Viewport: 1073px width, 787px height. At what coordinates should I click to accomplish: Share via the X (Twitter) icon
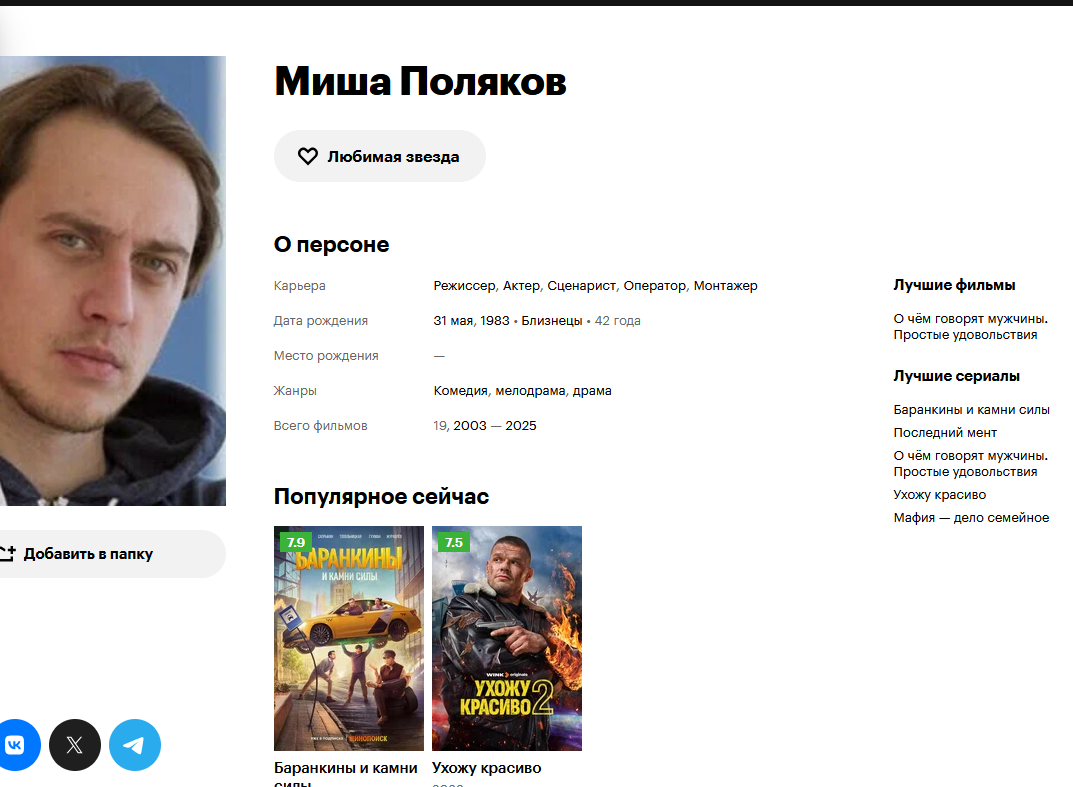coord(75,745)
